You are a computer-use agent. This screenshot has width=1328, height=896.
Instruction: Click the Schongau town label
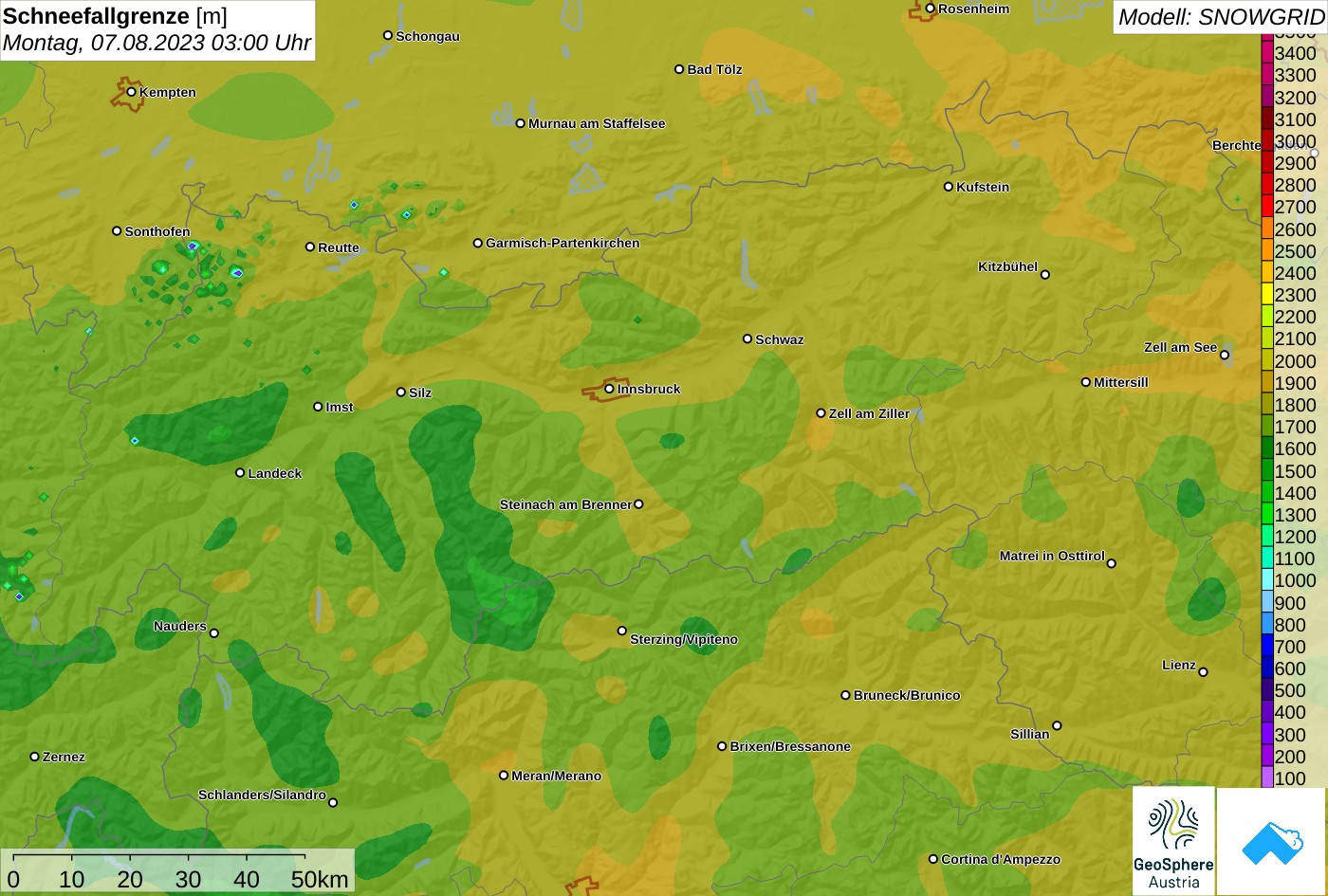pyautogui.click(x=428, y=36)
